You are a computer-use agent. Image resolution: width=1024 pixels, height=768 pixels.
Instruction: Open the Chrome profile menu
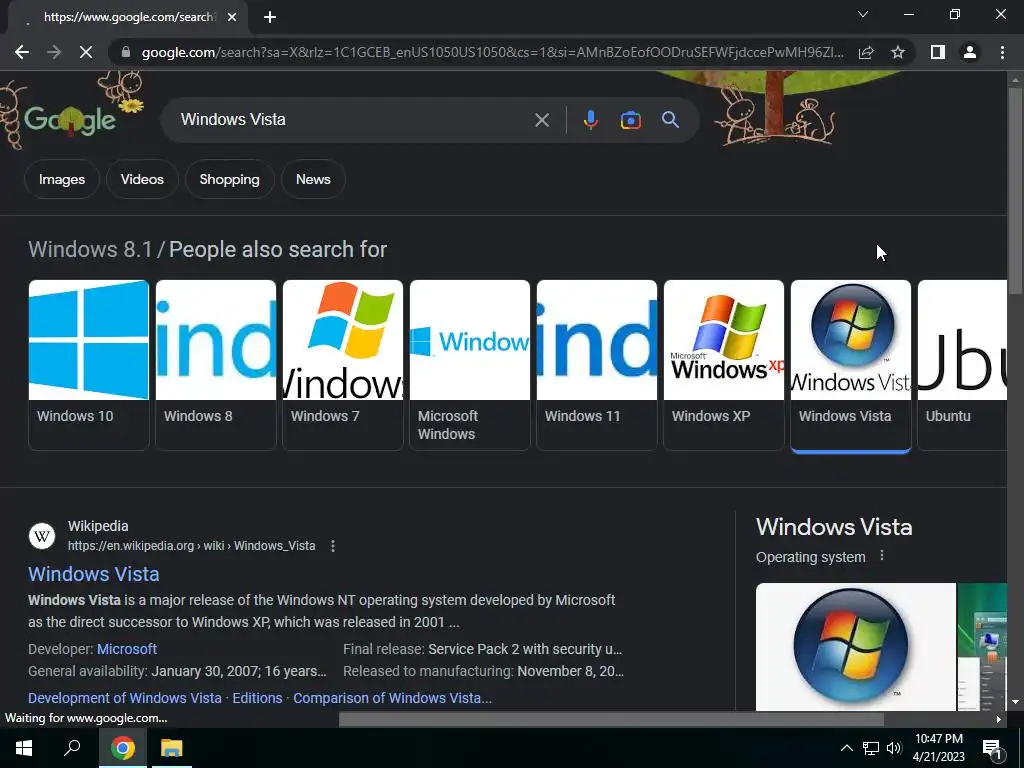970,52
